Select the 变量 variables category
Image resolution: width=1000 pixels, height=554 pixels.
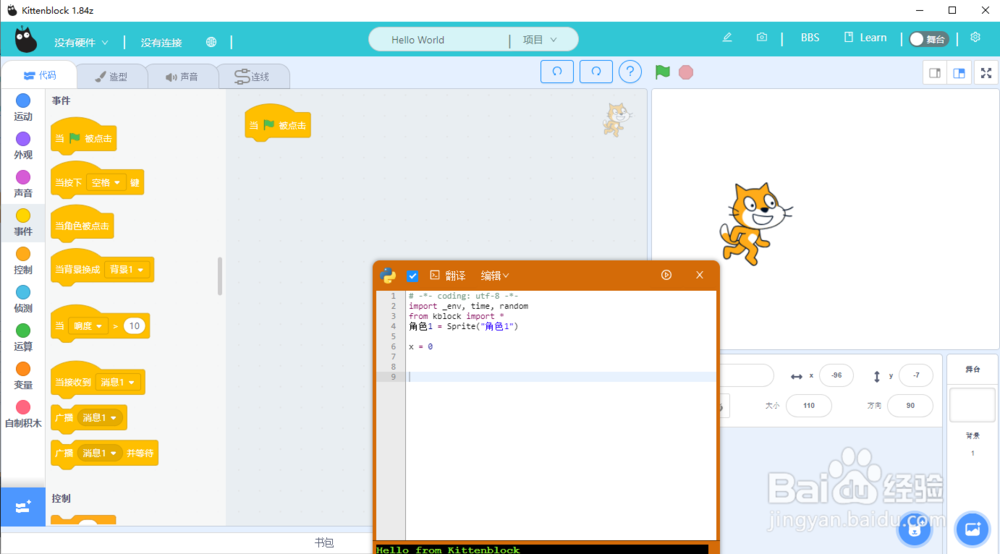[x=23, y=375]
